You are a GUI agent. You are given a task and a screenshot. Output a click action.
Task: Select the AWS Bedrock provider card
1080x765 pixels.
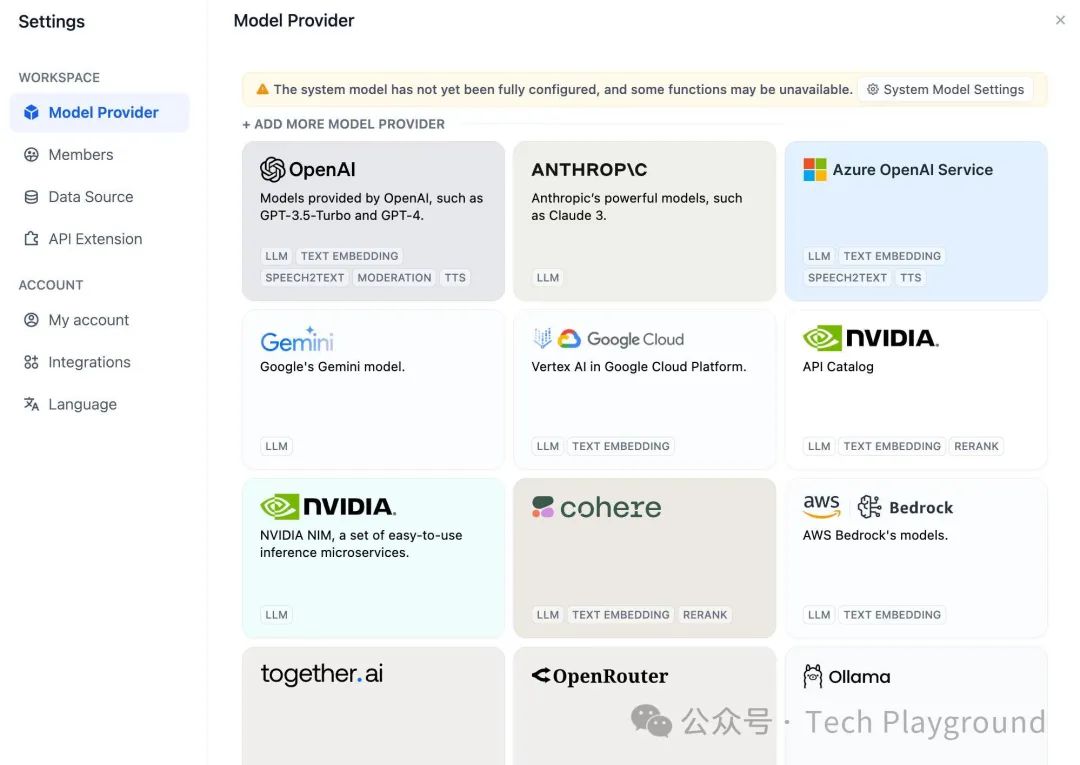916,557
